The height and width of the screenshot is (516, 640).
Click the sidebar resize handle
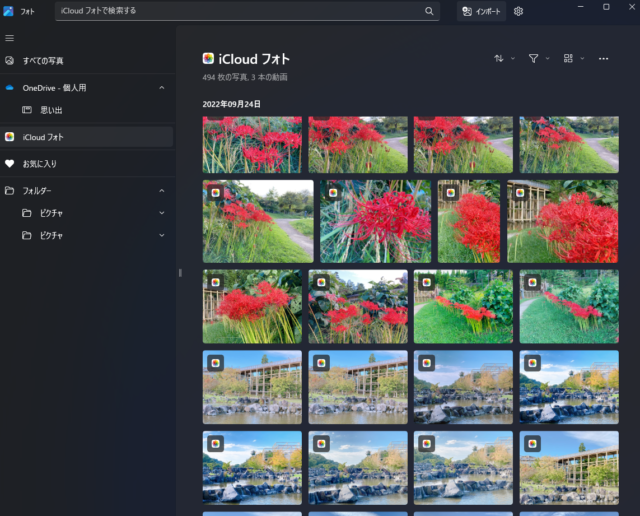tap(180, 273)
